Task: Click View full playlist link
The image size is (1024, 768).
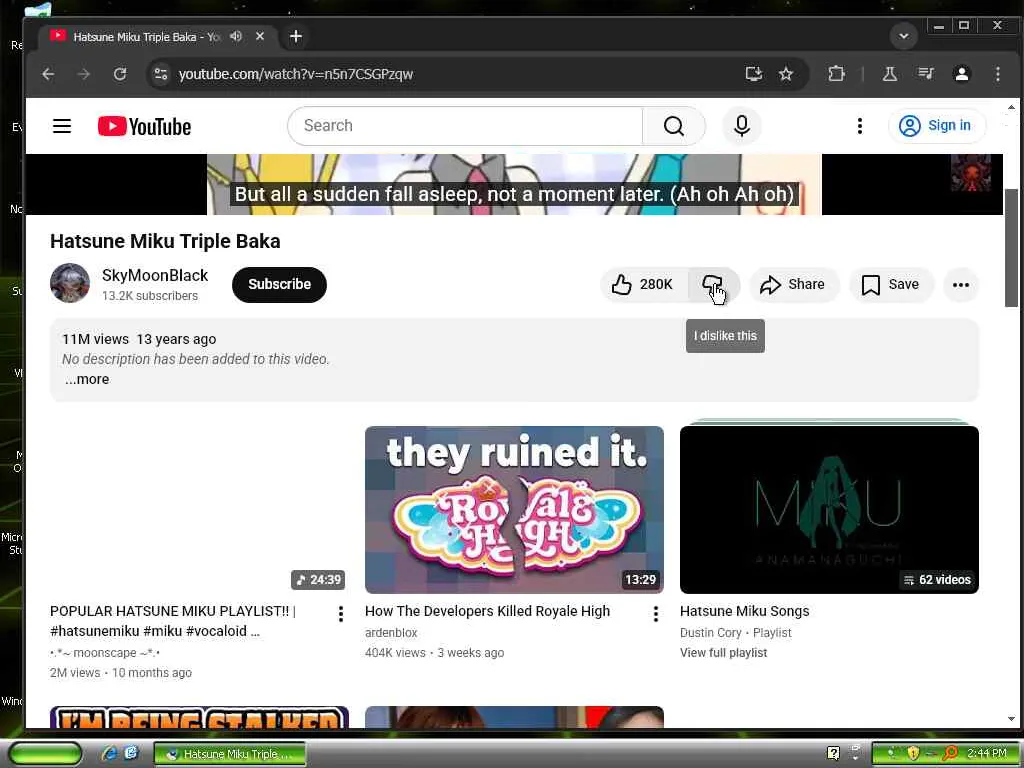Action: click(724, 652)
